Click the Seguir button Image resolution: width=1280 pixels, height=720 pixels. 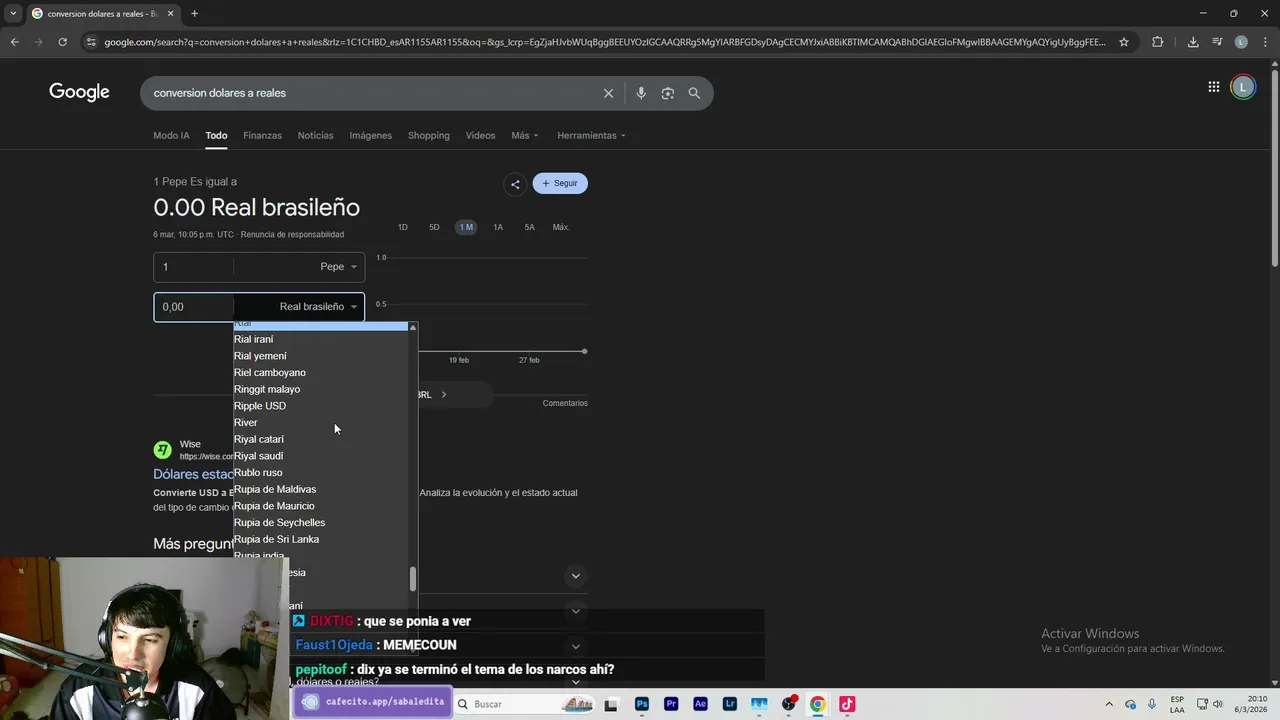[x=560, y=184]
